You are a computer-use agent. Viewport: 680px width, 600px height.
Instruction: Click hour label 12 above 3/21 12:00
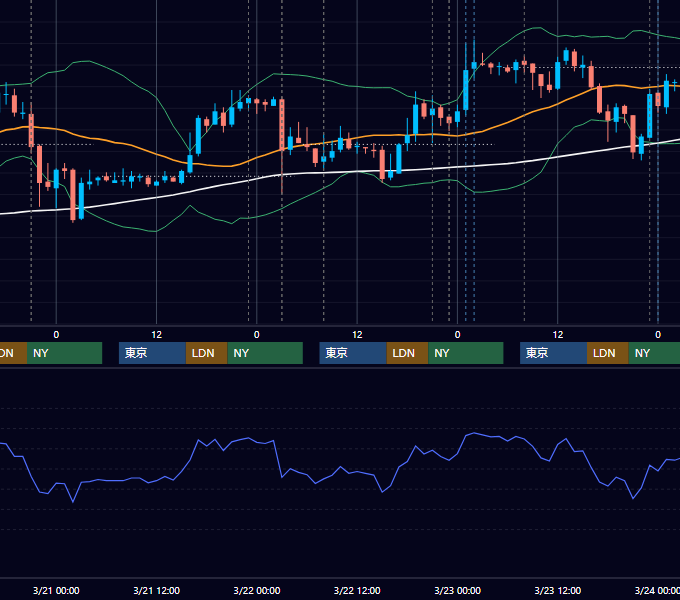pyautogui.click(x=156, y=335)
